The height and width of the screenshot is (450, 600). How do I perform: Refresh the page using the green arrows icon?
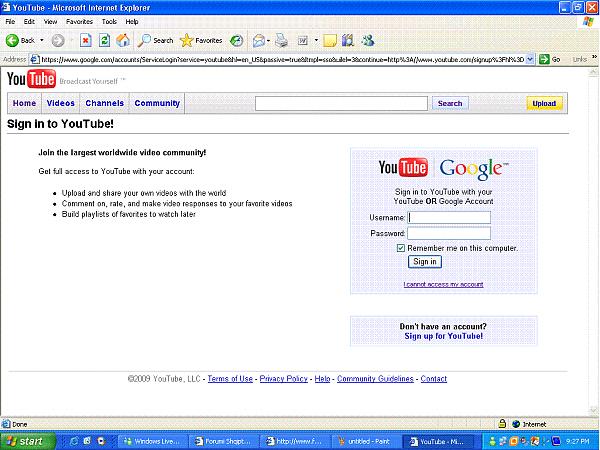[104, 40]
